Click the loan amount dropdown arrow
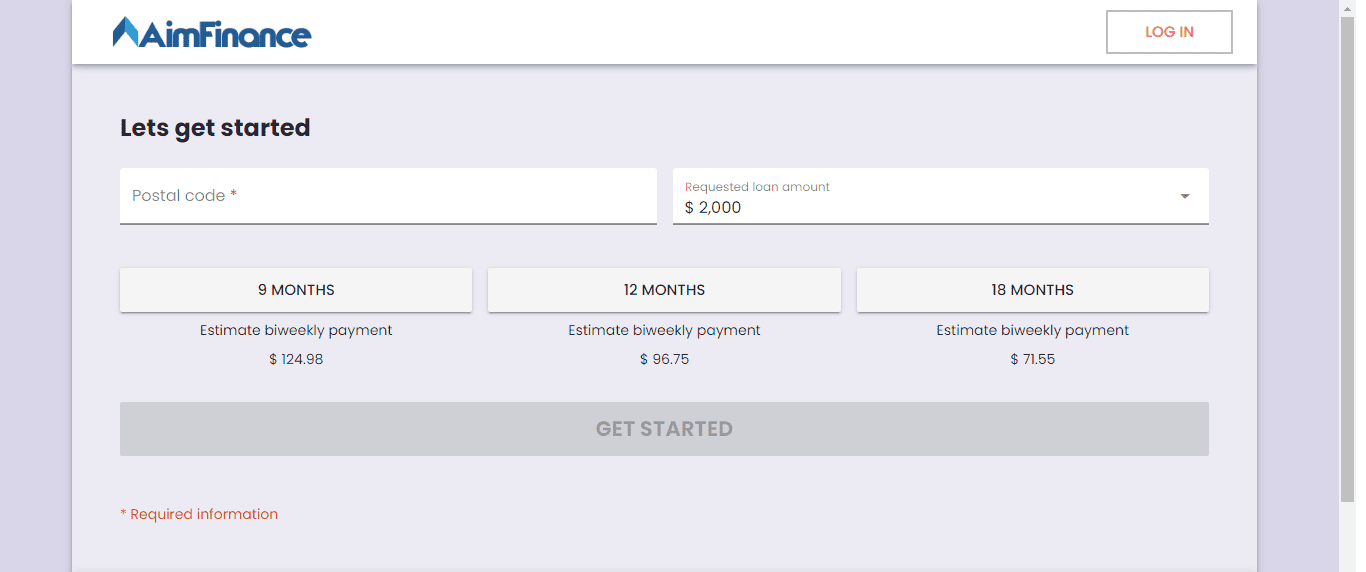Screen dimensions: 1366x572 [x=1185, y=196]
